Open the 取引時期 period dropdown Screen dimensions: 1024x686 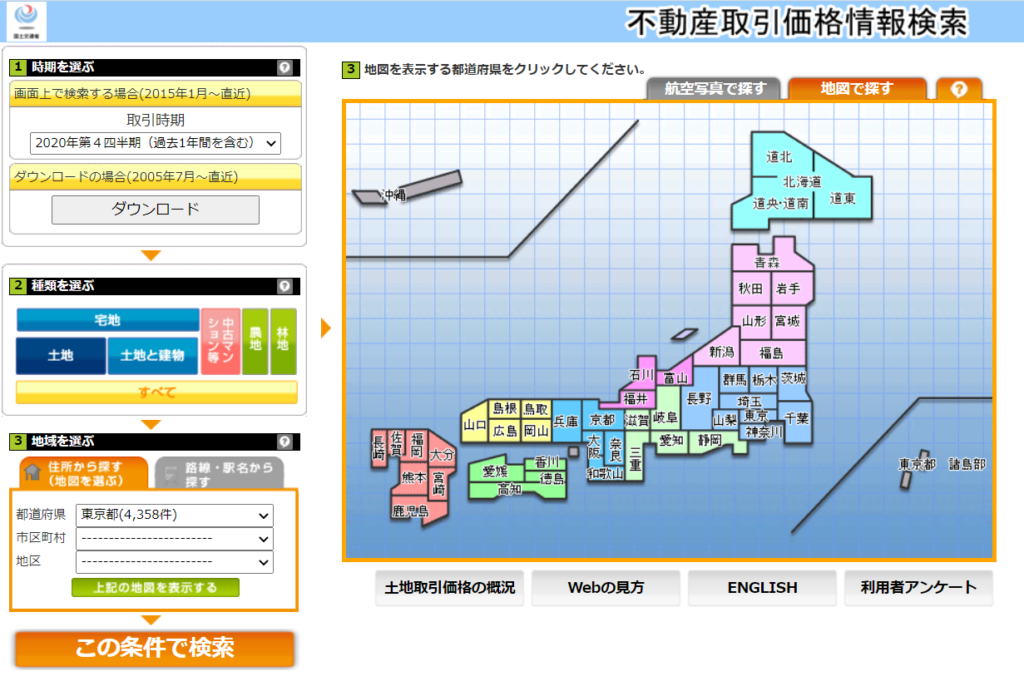point(155,143)
